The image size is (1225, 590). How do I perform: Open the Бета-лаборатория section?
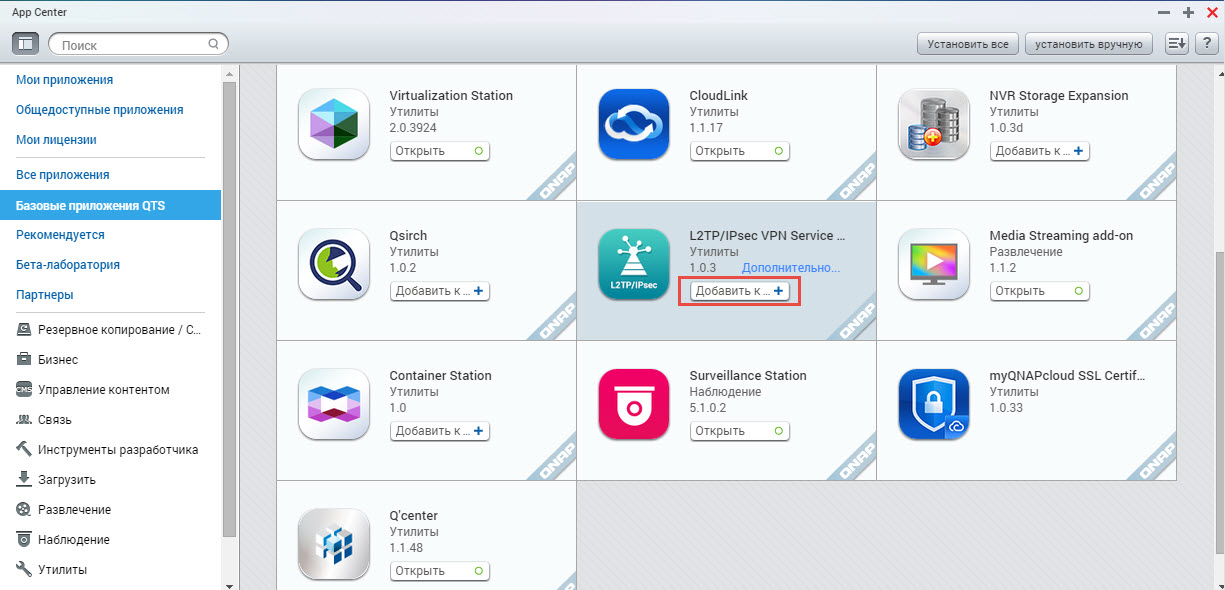pos(68,265)
